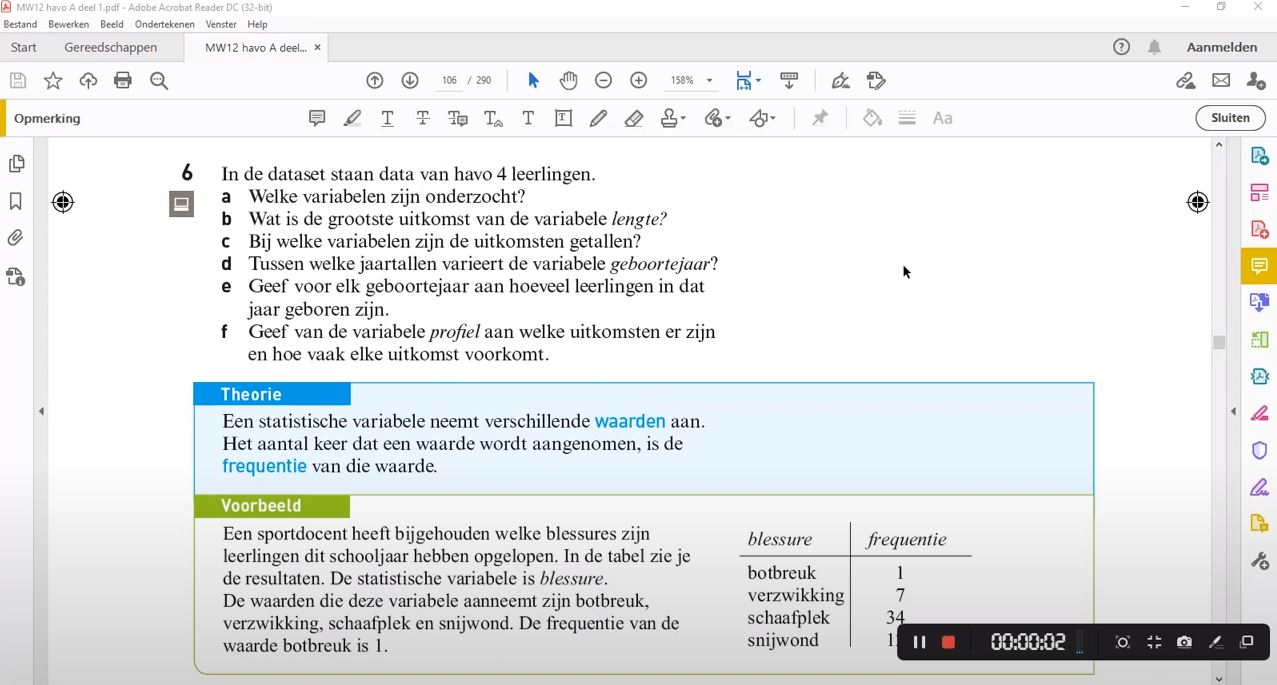Collapse the right tools pane arrow
This screenshot has height=685, width=1277.
click(x=1233, y=411)
